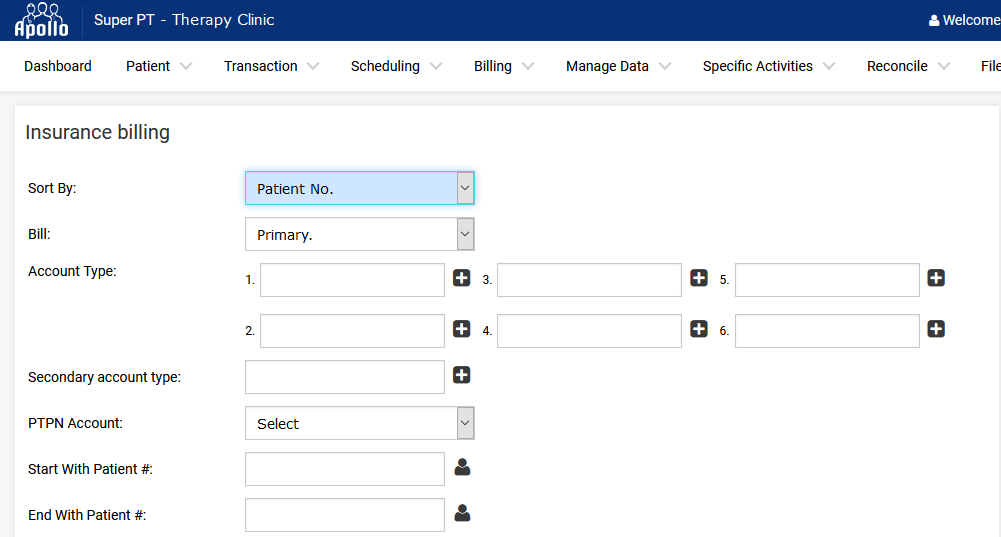The width and height of the screenshot is (1001, 537).
Task: Open the Manage Data menu
Action: pyautogui.click(x=618, y=66)
